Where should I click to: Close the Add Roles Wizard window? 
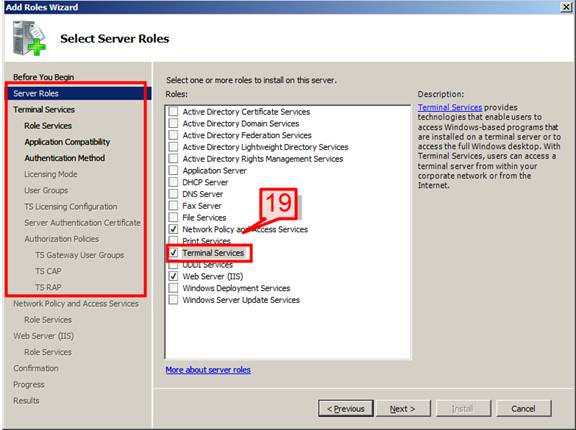tap(567, 7)
